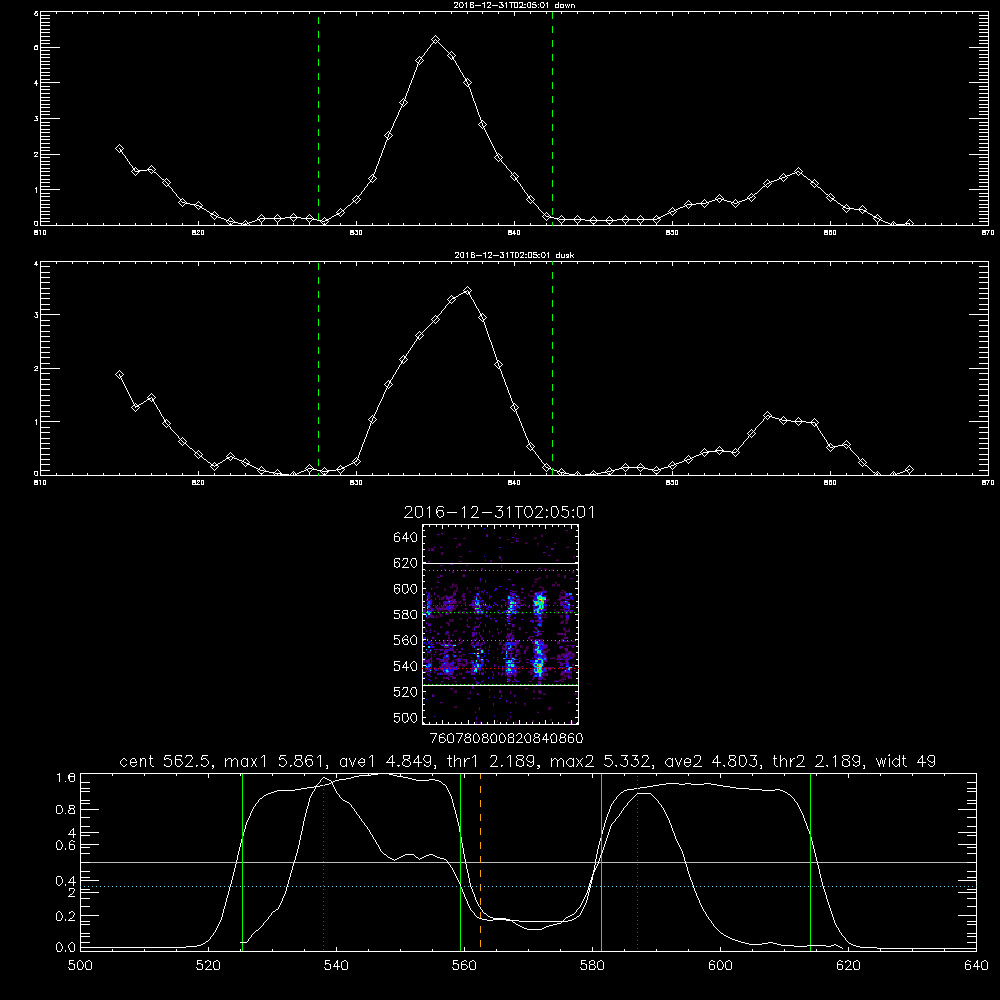Select the 0.2 label on the bottom plot y-axis

(66, 916)
